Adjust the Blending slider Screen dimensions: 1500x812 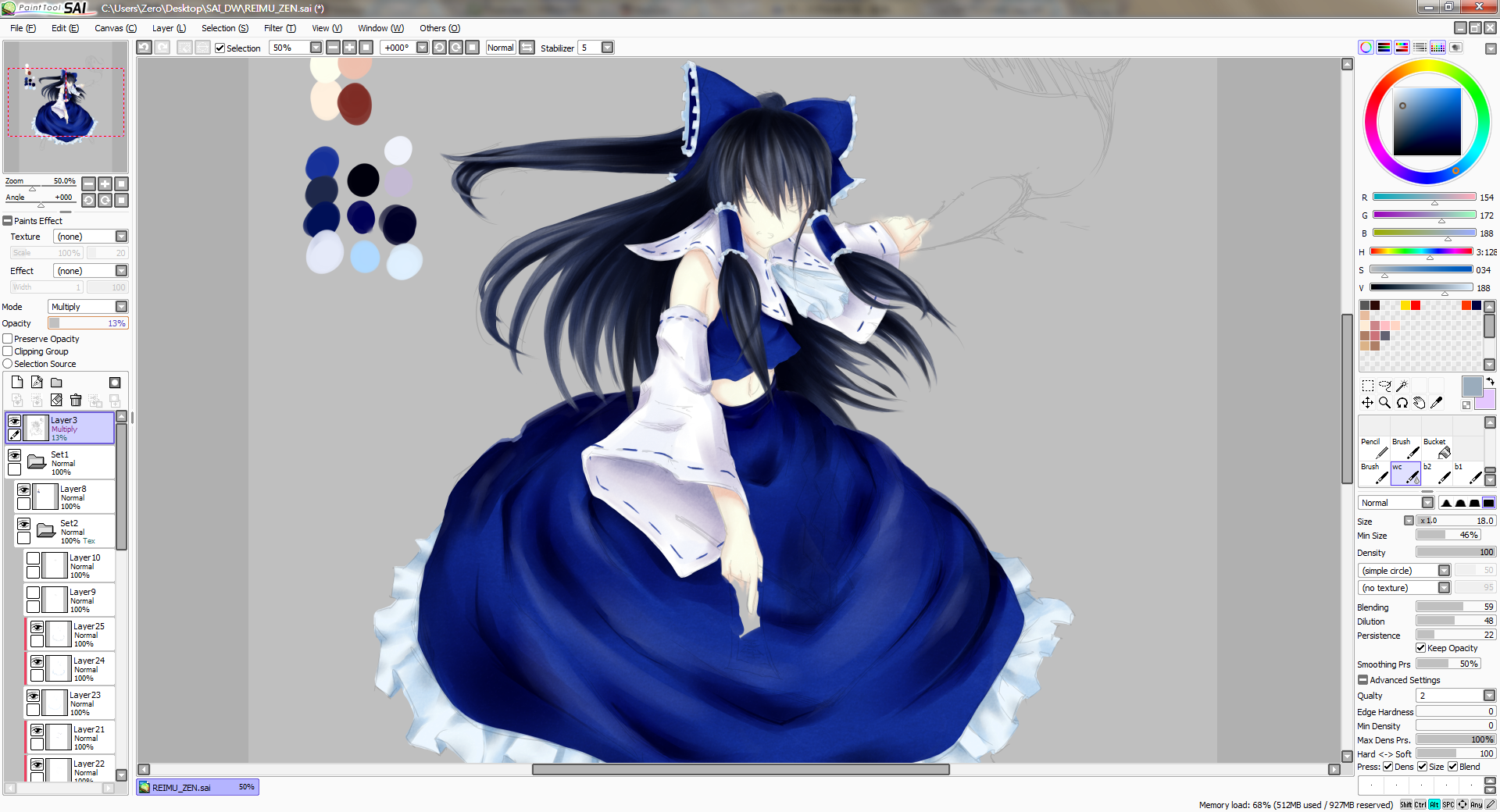[1455, 607]
